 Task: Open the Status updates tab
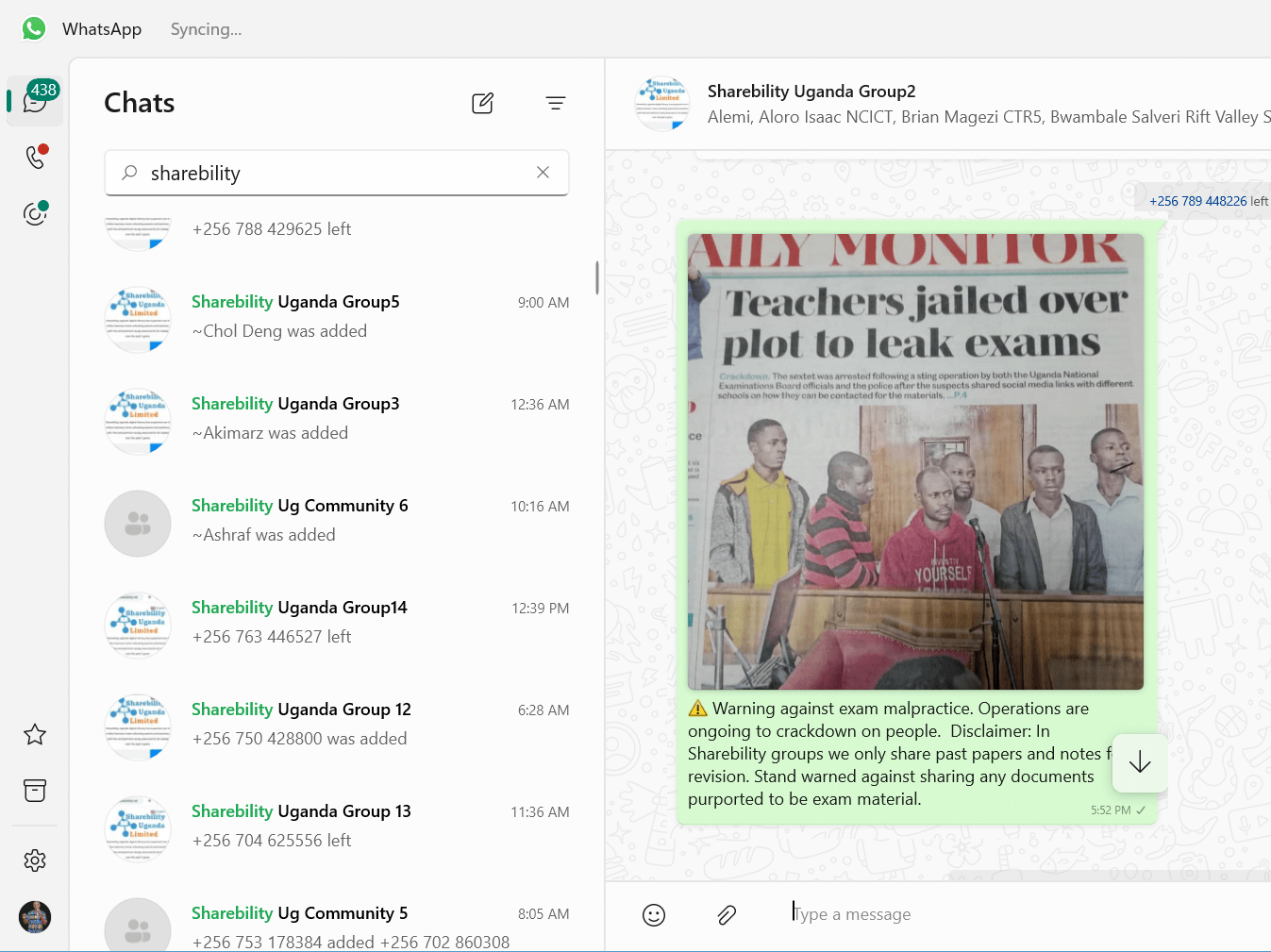pyautogui.click(x=35, y=213)
